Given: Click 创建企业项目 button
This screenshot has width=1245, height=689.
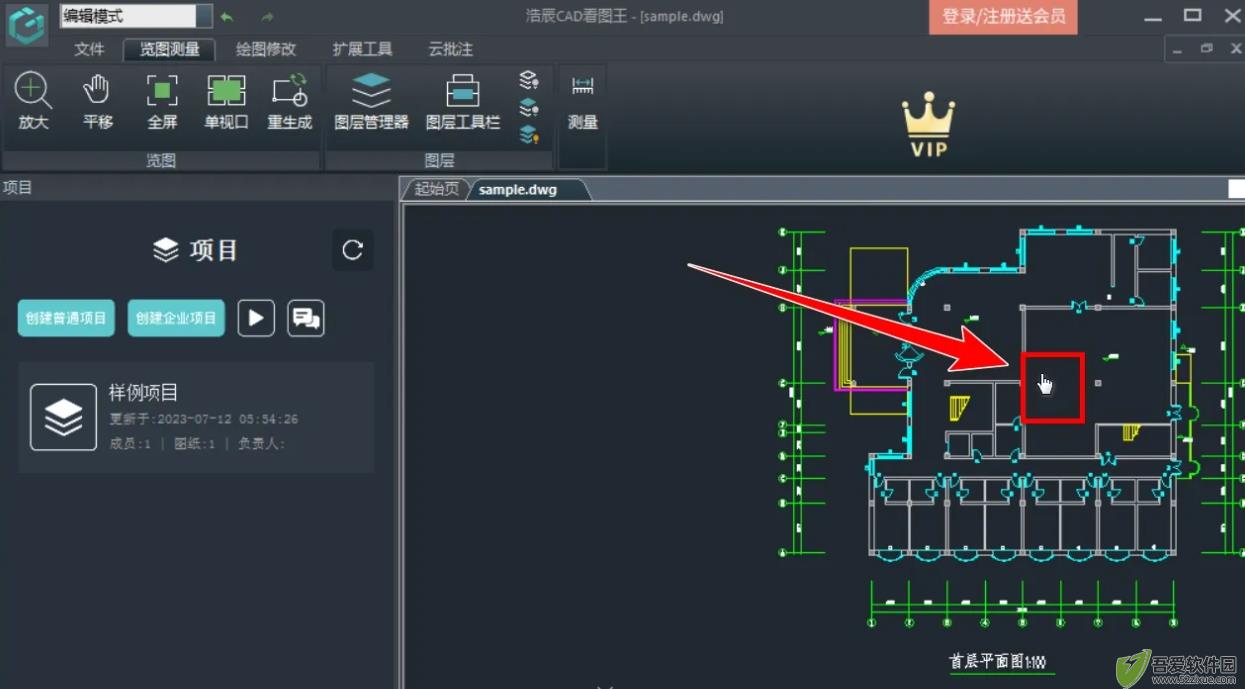Looking at the screenshot, I should tap(176, 318).
